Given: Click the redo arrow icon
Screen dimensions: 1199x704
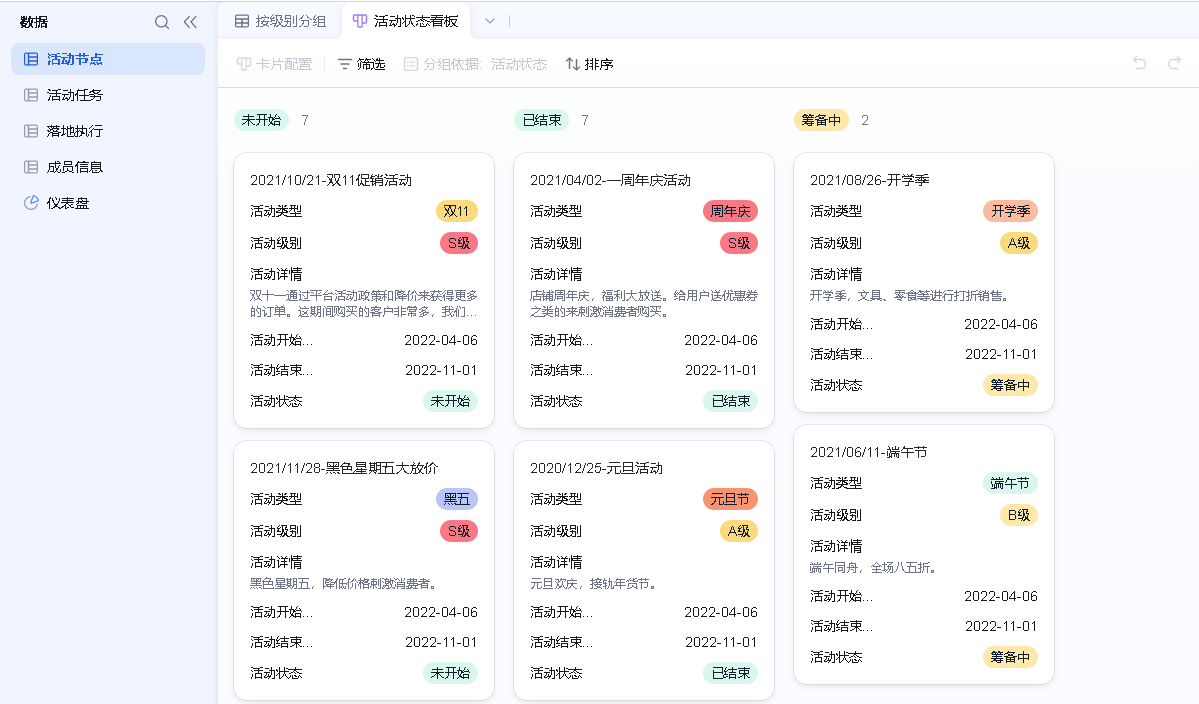Looking at the screenshot, I should [1174, 64].
